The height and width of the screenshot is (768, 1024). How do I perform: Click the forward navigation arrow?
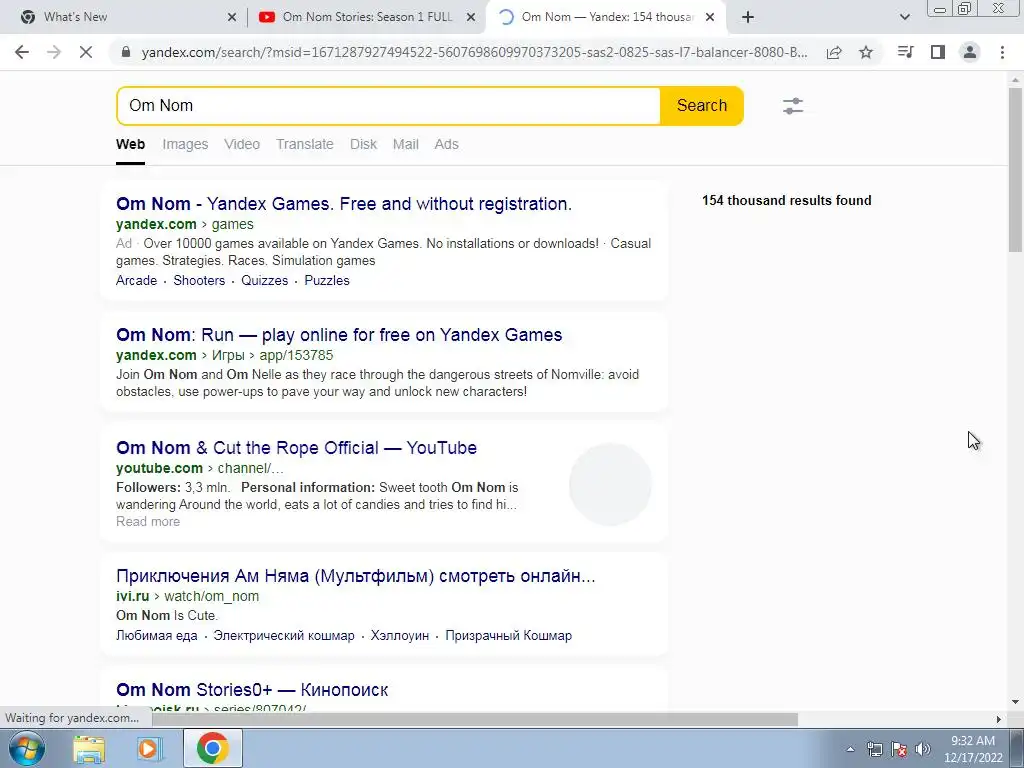(54, 52)
